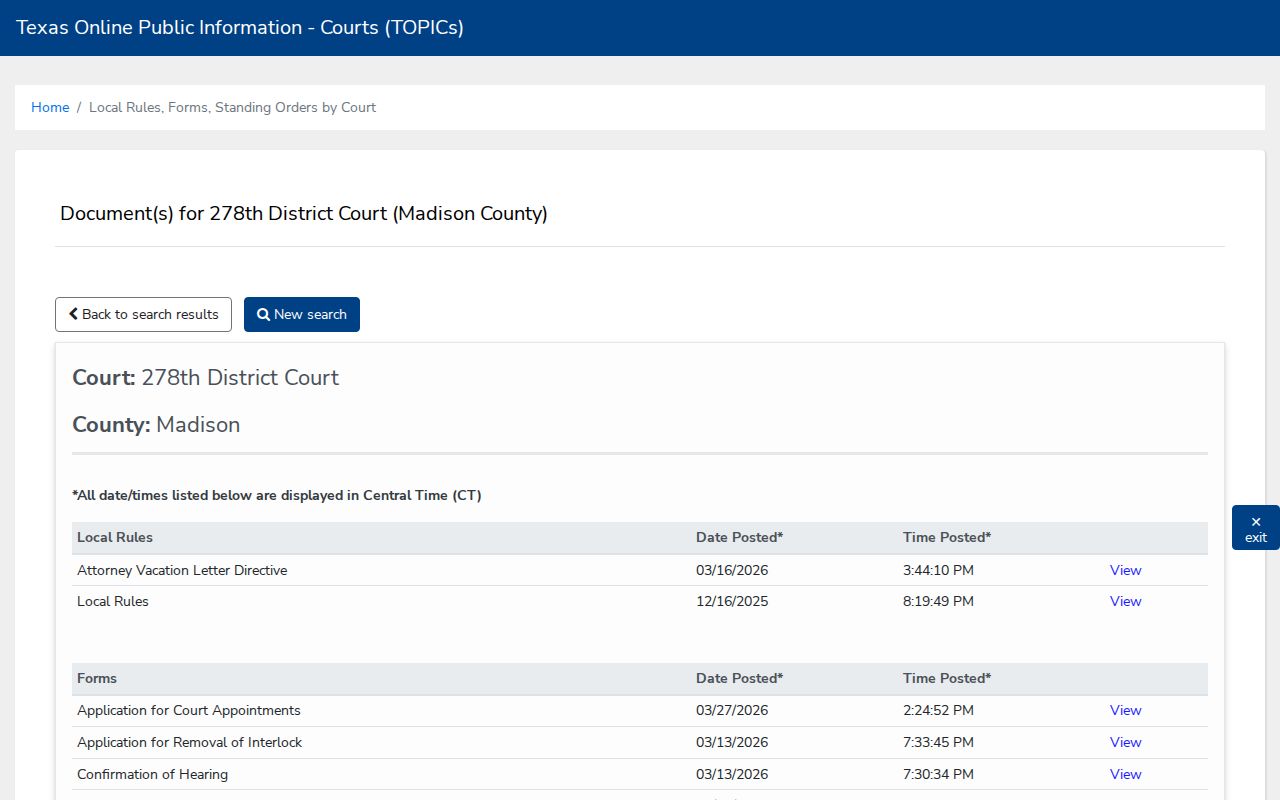1280x800 pixels.
Task: Click 'Application for Removal of Interlock' text
Action: (x=190, y=742)
